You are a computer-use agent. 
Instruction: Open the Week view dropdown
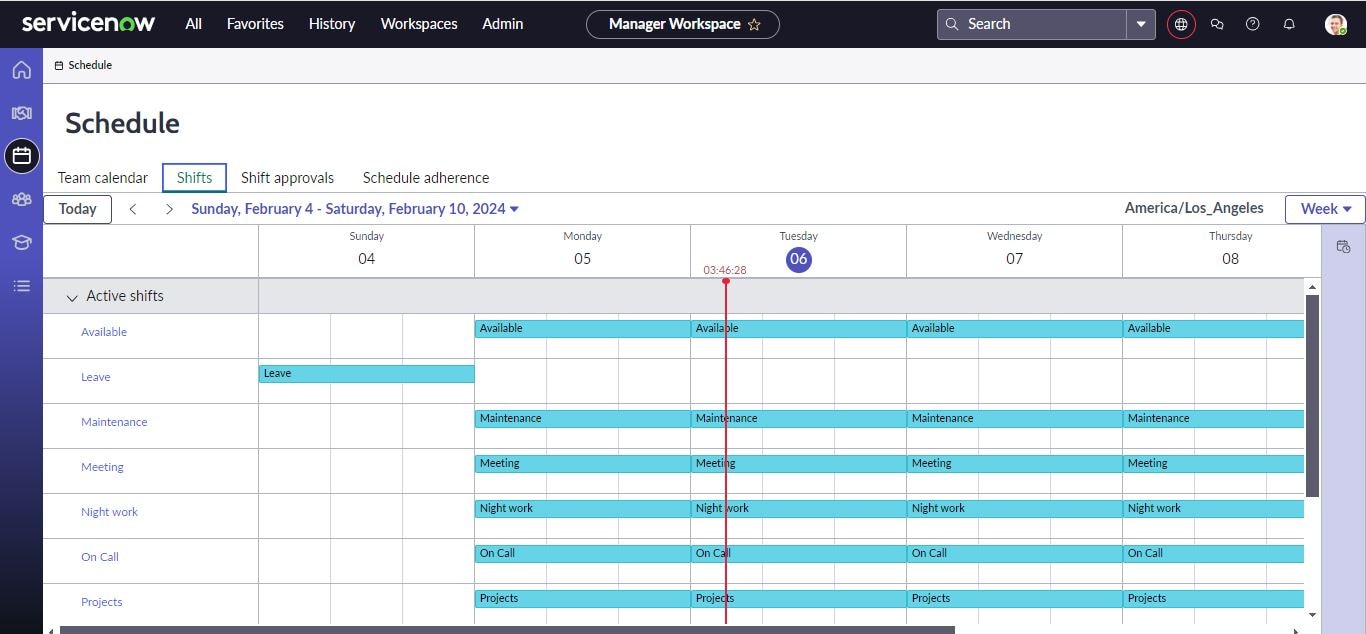coord(1324,208)
